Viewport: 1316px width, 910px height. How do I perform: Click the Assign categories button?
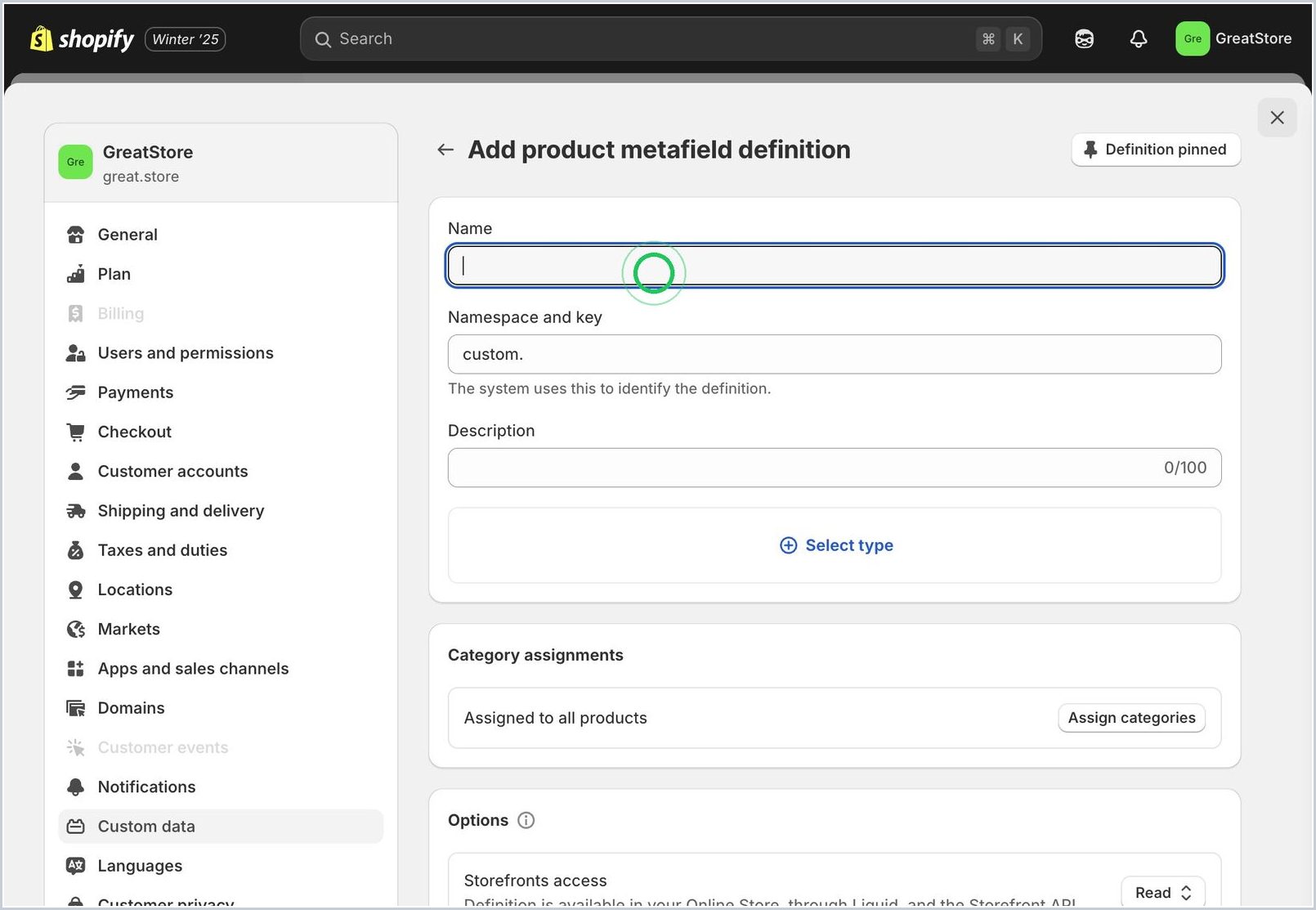(1131, 718)
